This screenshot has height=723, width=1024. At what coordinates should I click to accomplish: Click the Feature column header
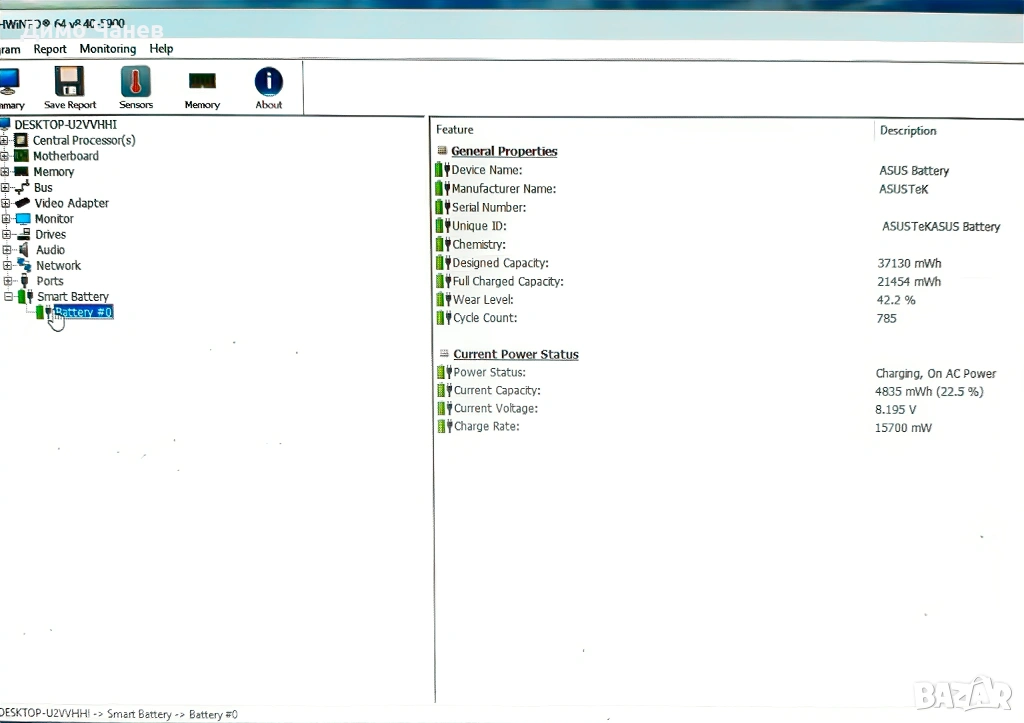pyautogui.click(x=455, y=130)
